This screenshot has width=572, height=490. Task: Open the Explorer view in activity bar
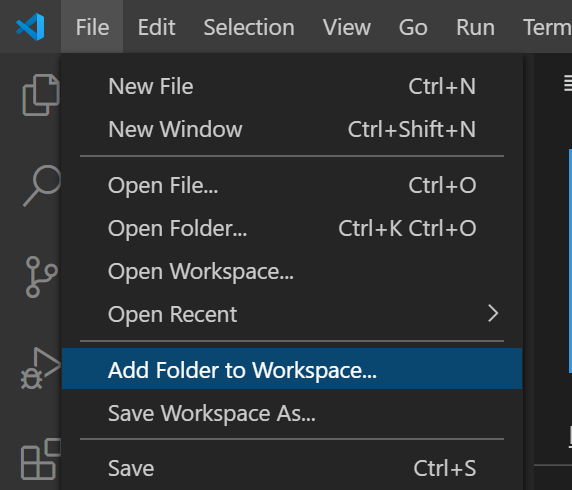(x=41, y=95)
